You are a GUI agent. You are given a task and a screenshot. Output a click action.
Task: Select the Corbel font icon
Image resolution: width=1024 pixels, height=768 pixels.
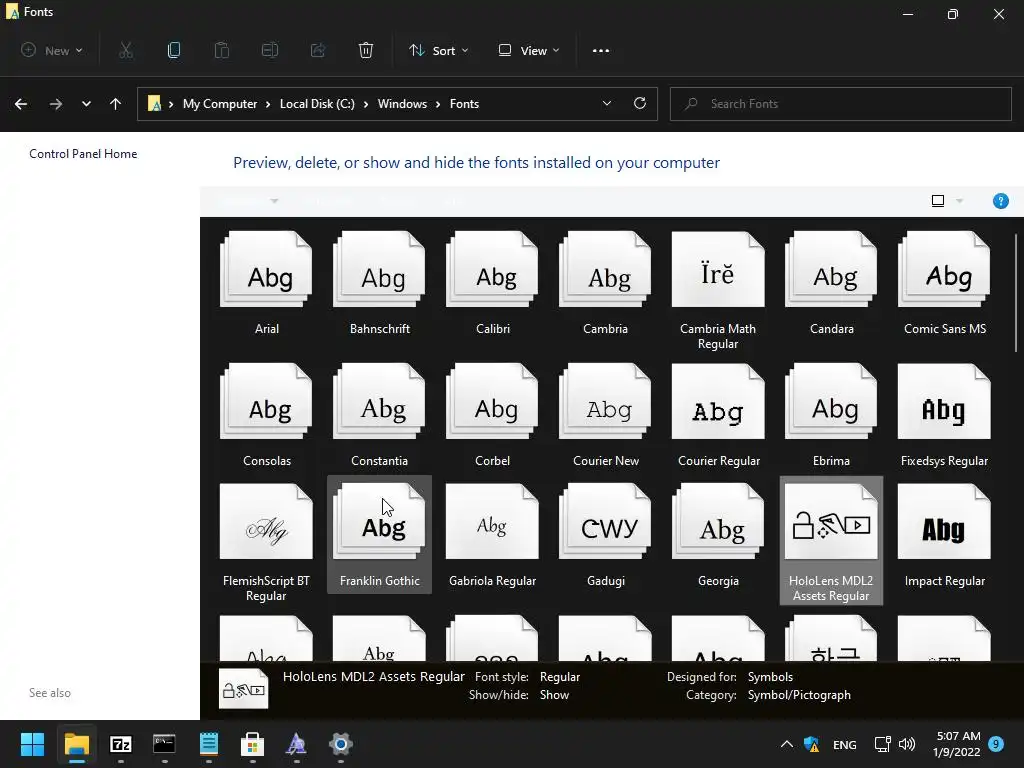(x=492, y=402)
